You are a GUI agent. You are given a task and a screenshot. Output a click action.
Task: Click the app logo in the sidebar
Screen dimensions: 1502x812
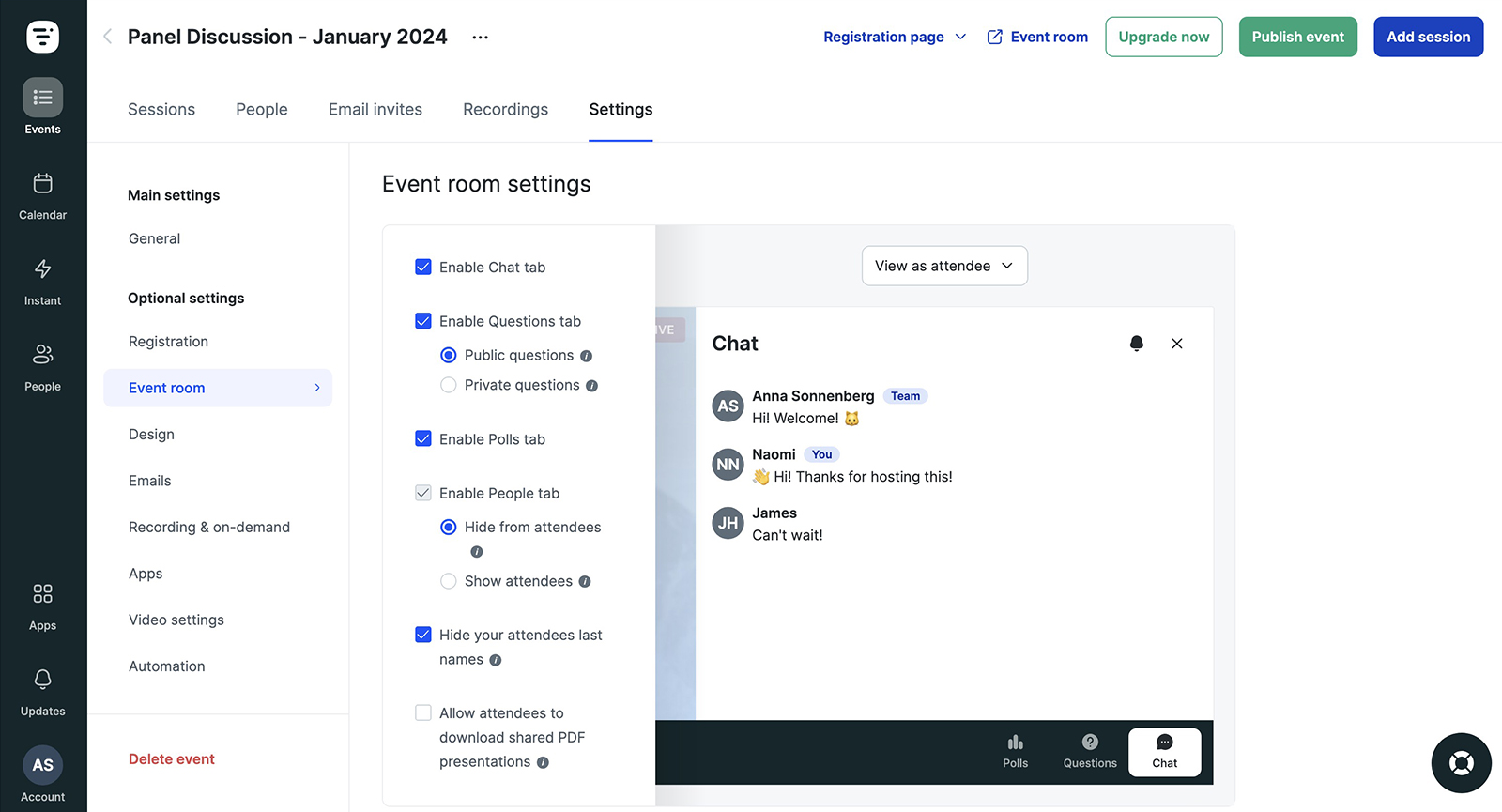point(42,37)
